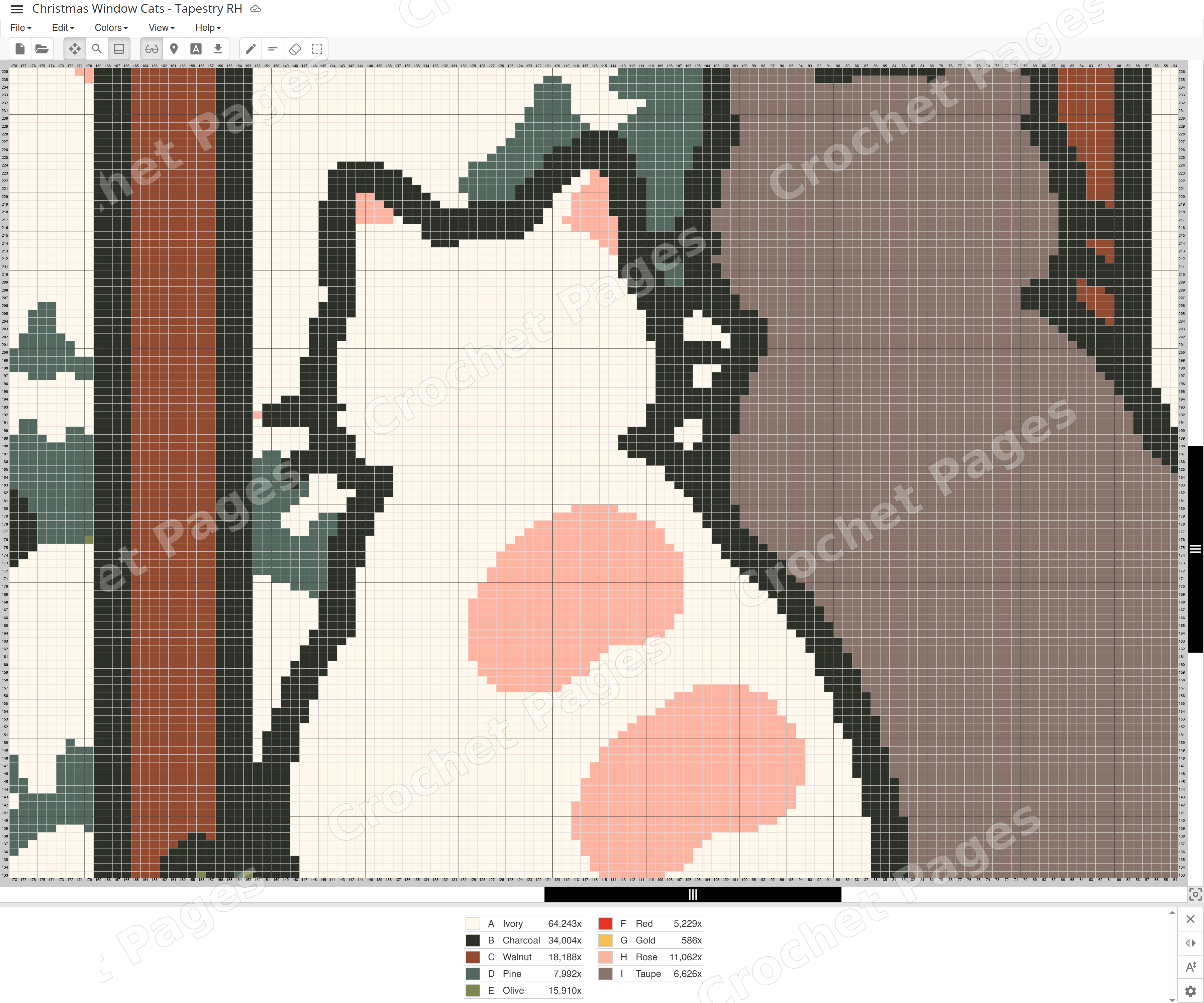Select the pan/move tool
This screenshot has width=1204, height=1003.
point(75,49)
